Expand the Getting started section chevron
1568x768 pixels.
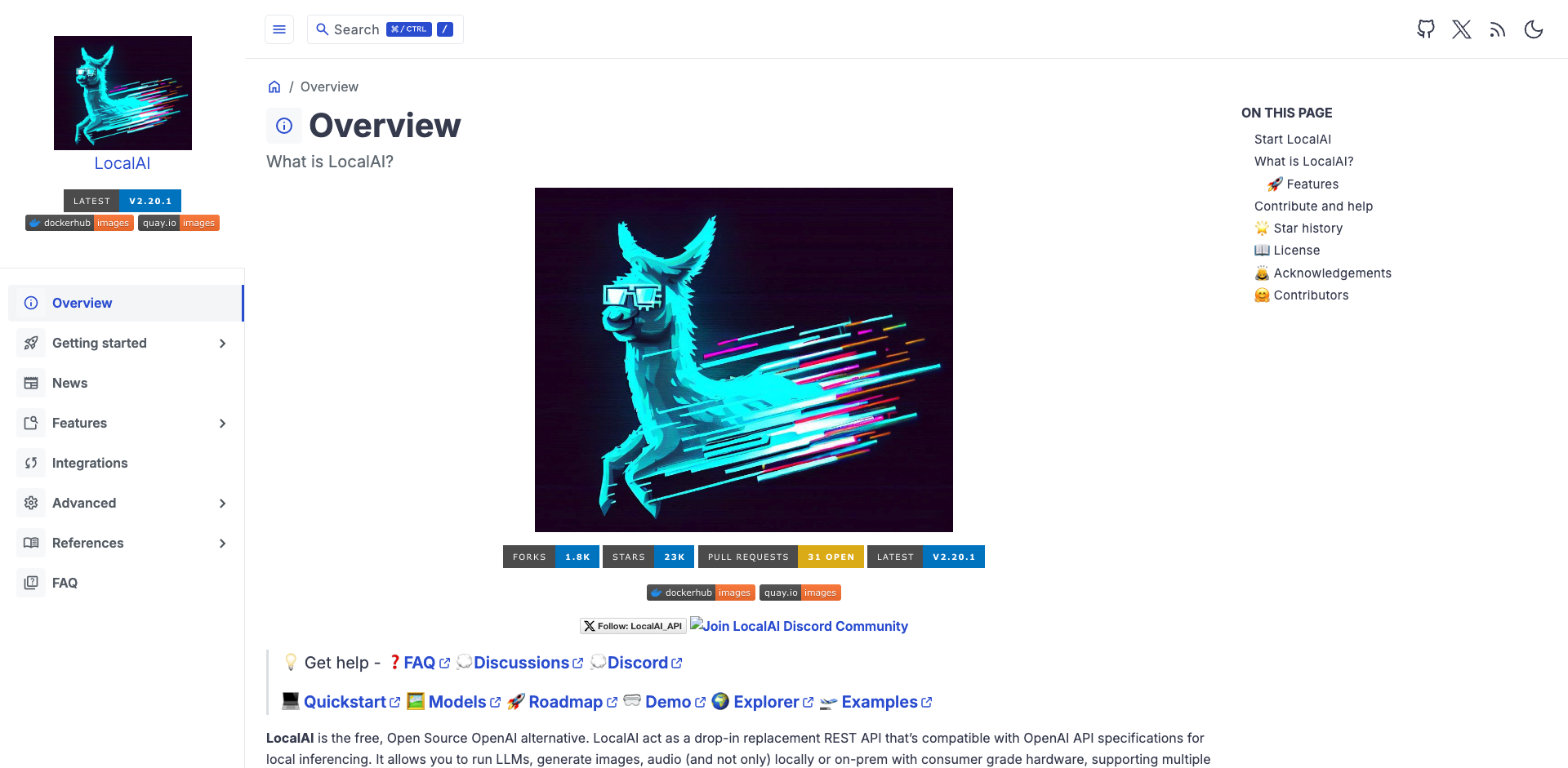(x=222, y=344)
